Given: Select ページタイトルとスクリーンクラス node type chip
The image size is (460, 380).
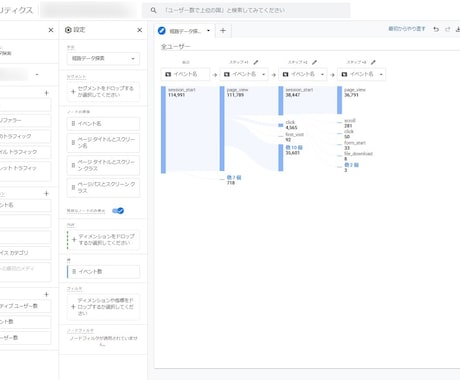Looking at the screenshot, I should (x=103, y=165).
